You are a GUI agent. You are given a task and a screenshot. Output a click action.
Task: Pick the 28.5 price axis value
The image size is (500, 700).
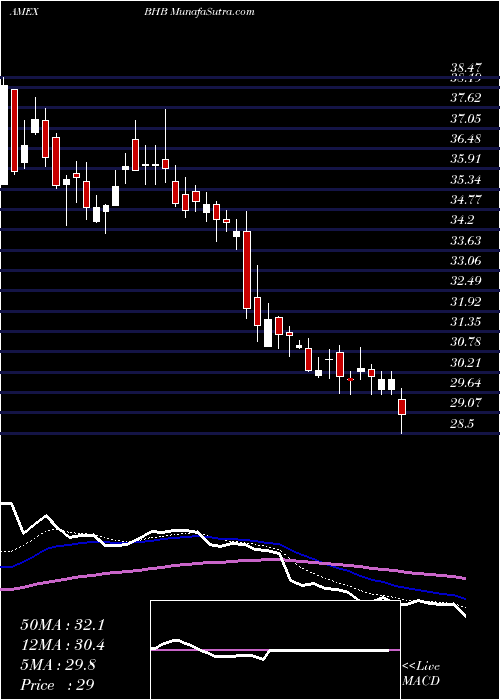(462, 424)
